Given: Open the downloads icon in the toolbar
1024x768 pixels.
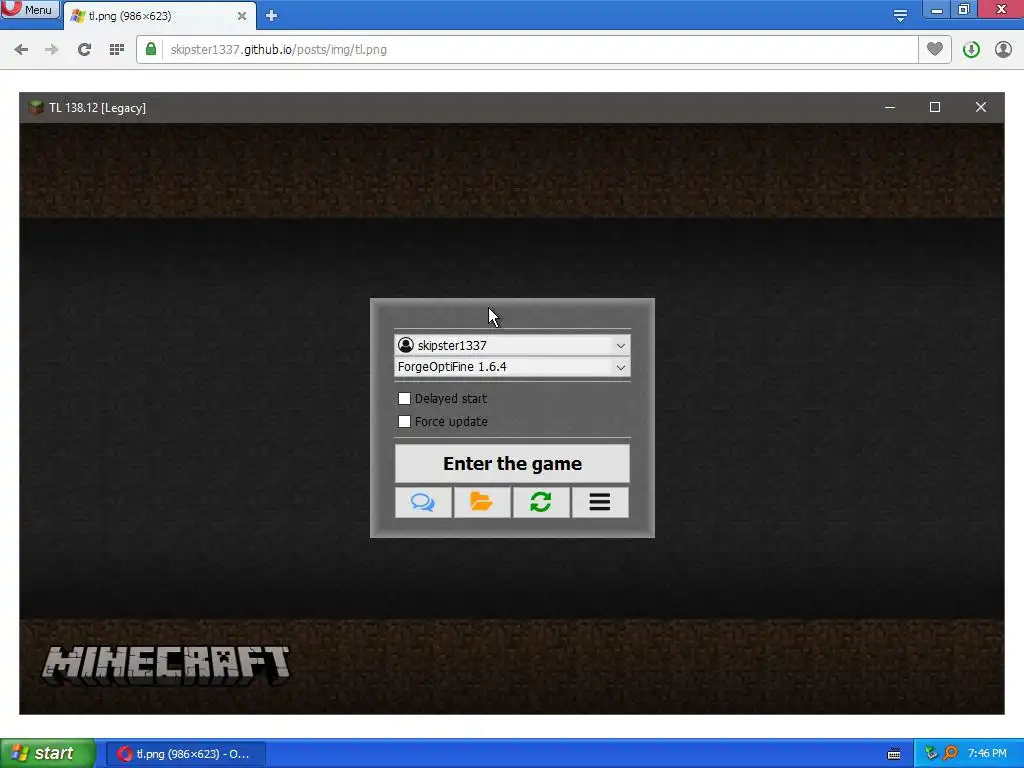Looking at the screenshot, I should (x=971, y=50).
